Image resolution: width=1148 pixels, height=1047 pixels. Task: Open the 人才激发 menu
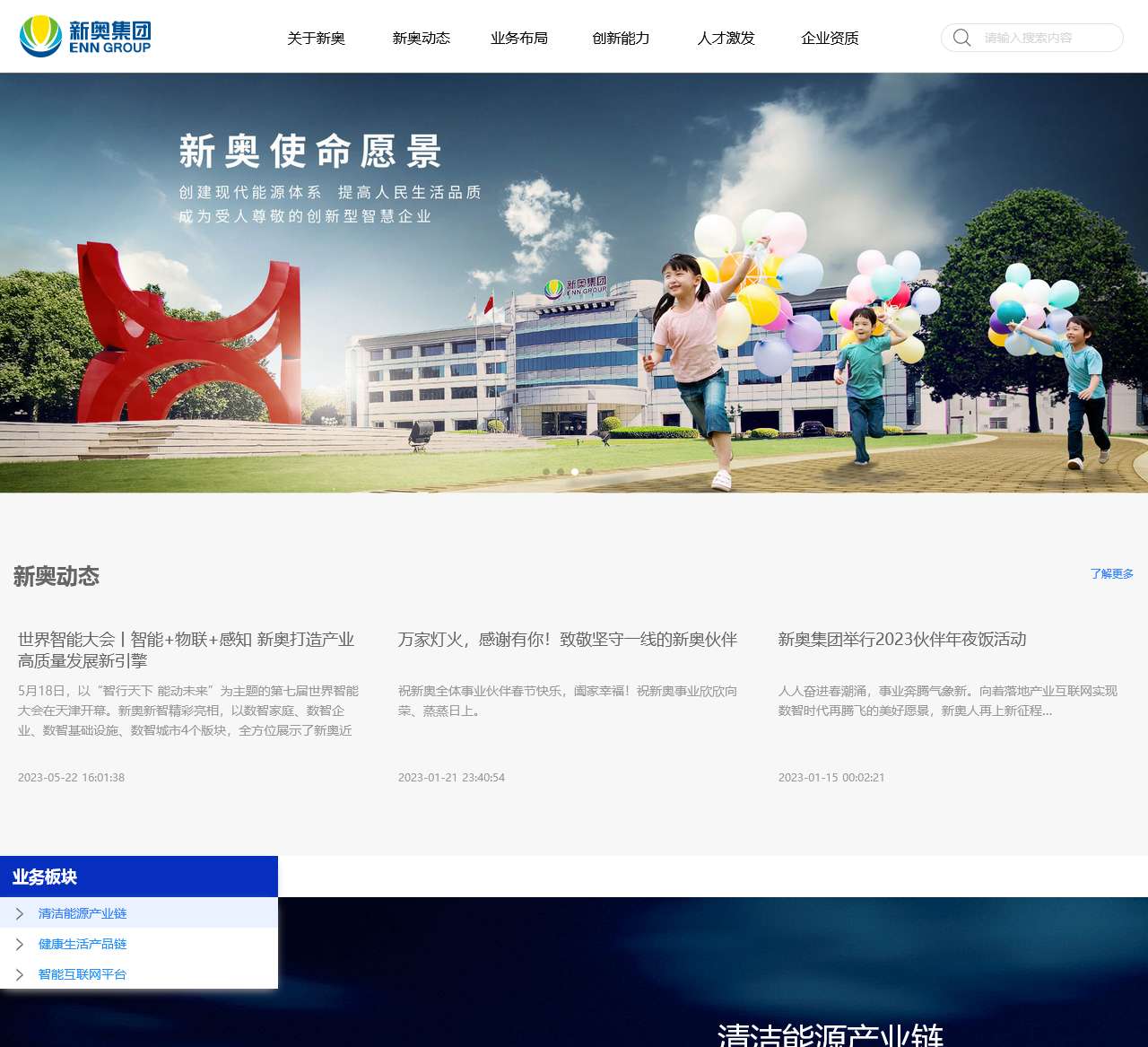[726, 38]
